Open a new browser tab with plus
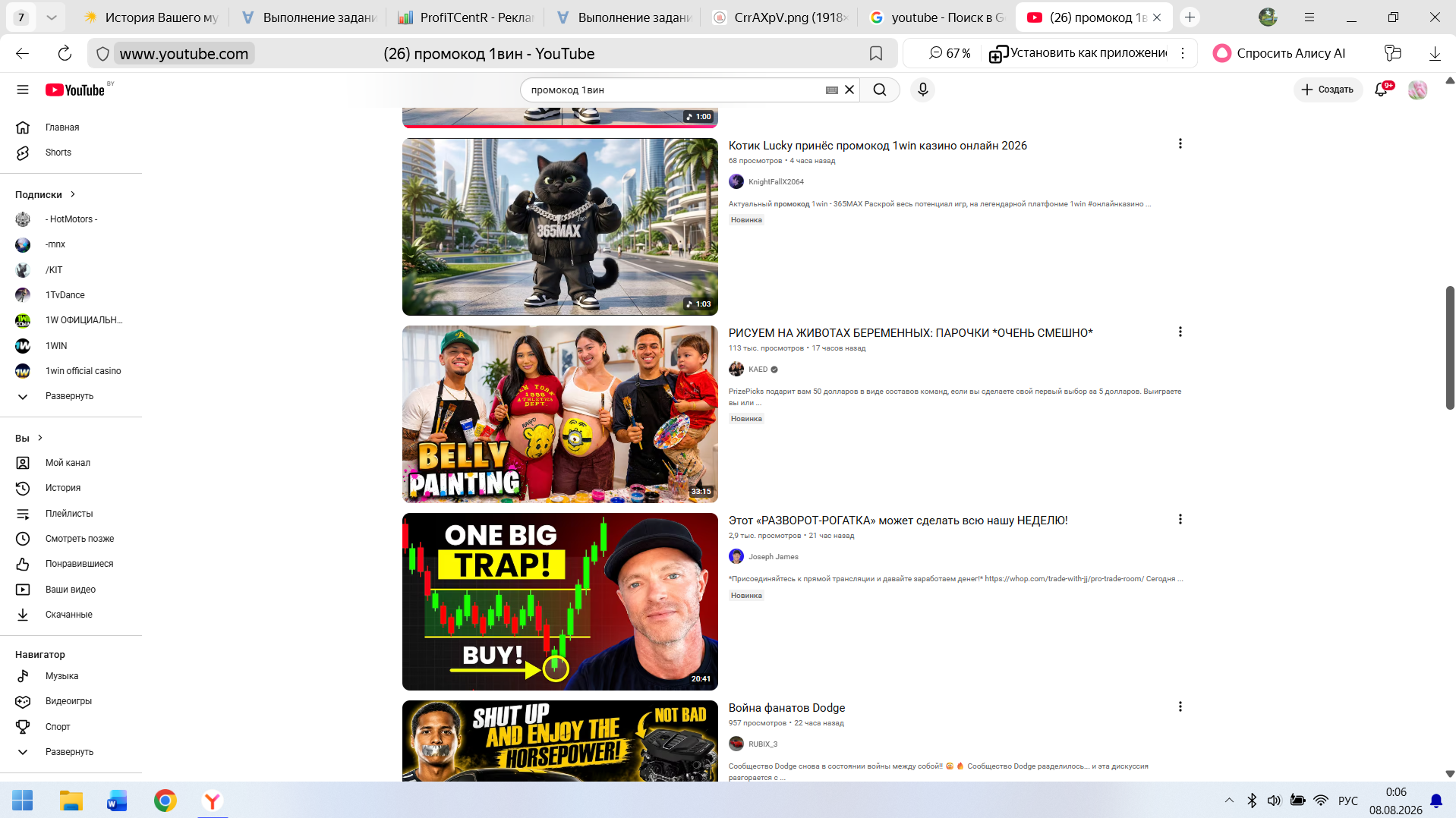The image size is (1456, 818). (1190, 17)
